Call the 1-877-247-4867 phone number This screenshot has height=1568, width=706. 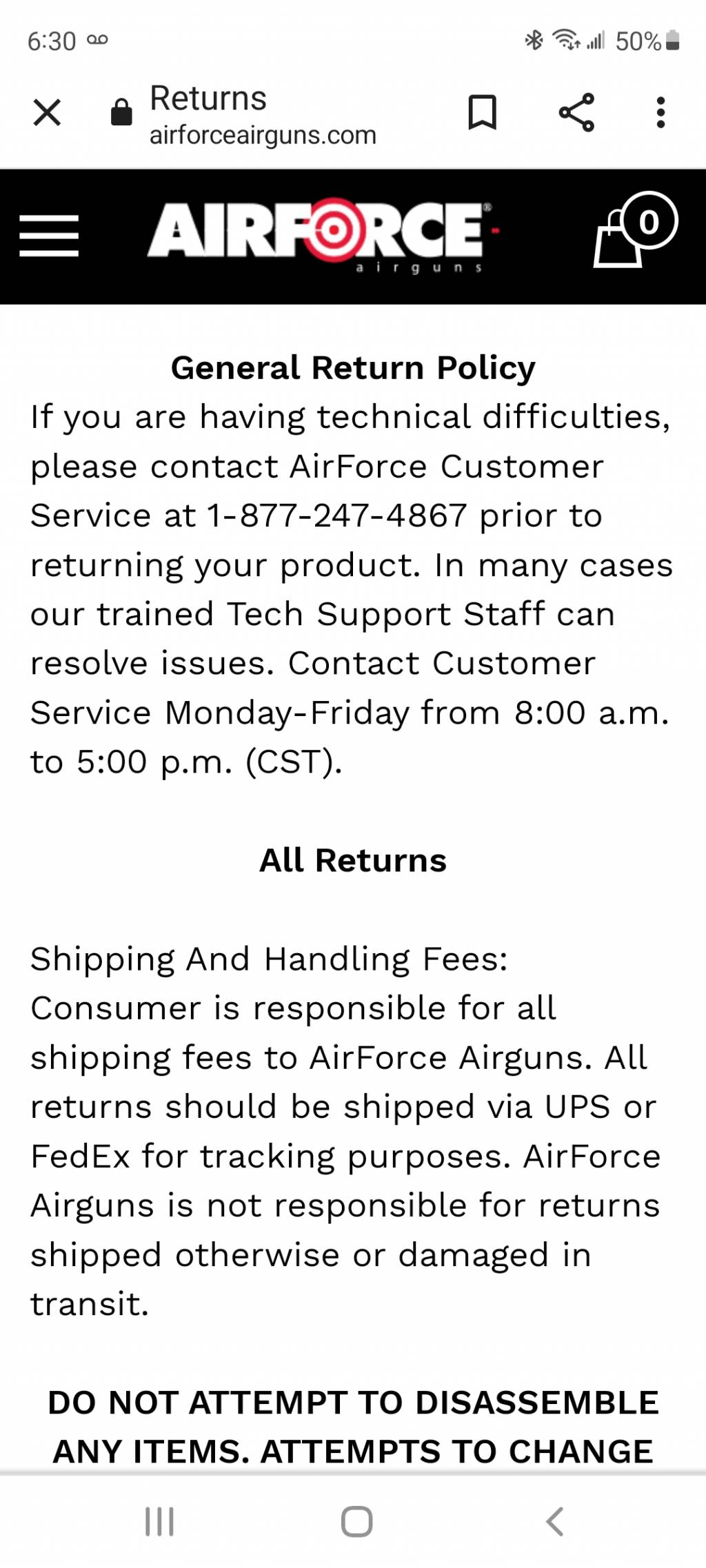(337, 516)
